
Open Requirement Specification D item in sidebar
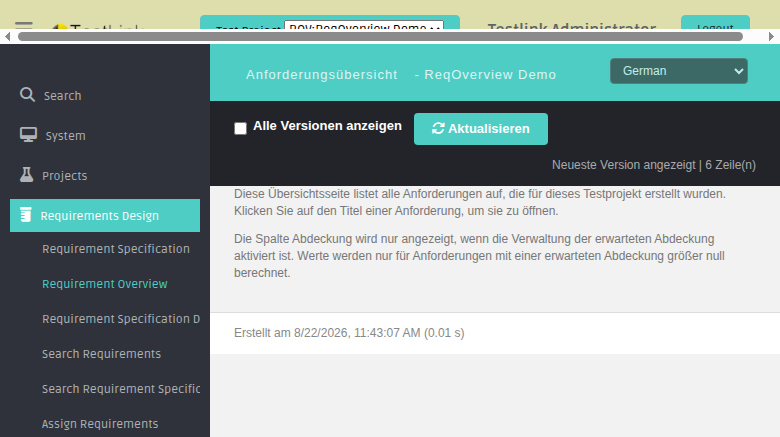click(x=121, y=319)
